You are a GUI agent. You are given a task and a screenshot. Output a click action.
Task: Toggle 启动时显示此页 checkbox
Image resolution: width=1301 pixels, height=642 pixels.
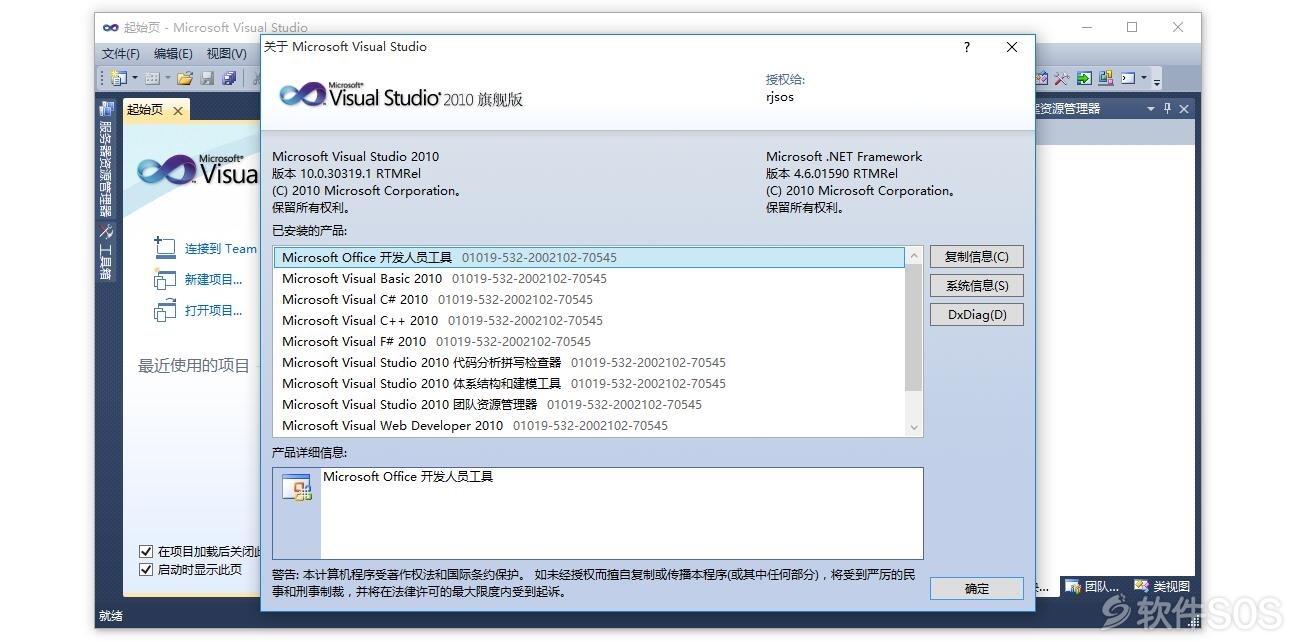click(145, 570)
